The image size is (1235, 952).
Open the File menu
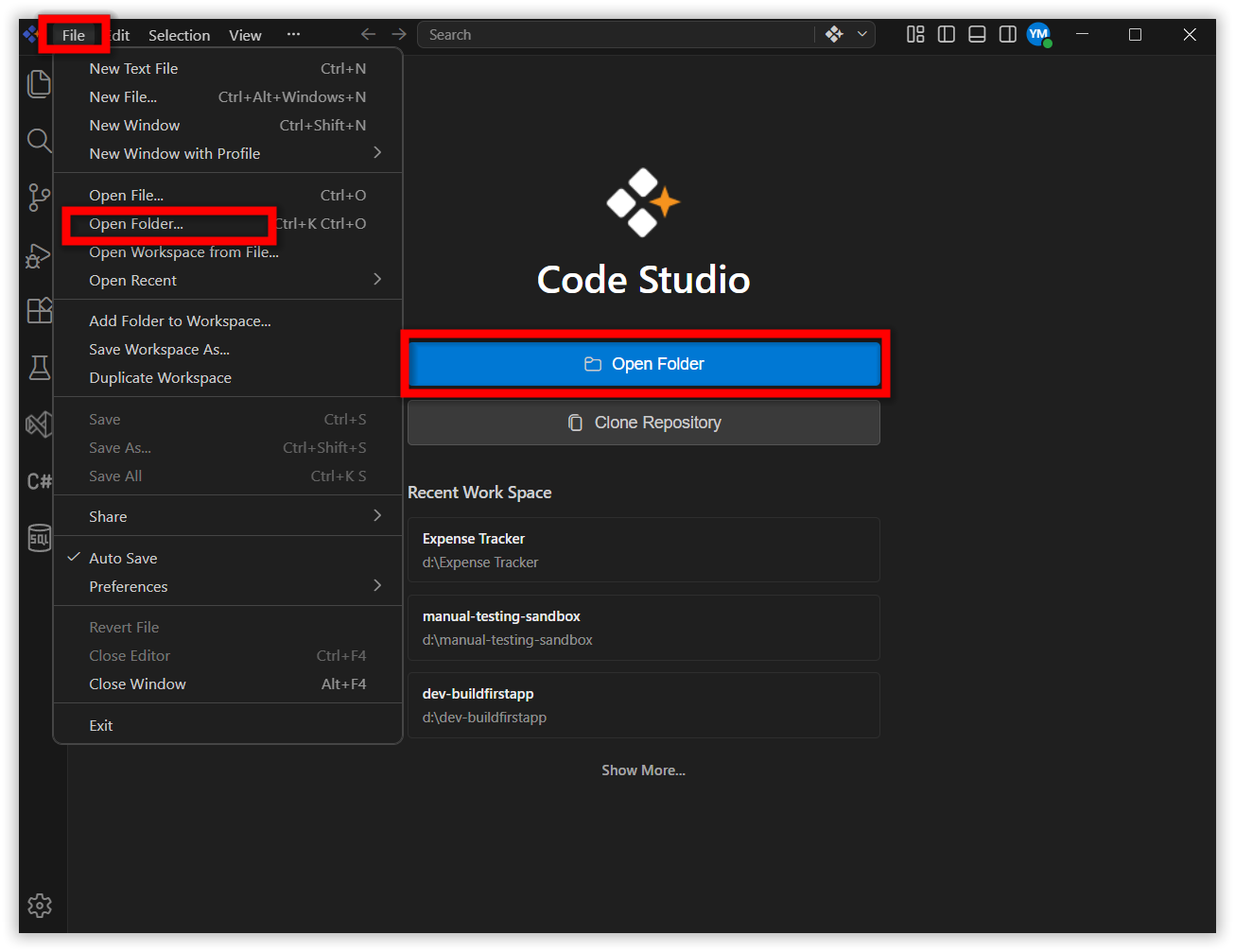point(74,35)
